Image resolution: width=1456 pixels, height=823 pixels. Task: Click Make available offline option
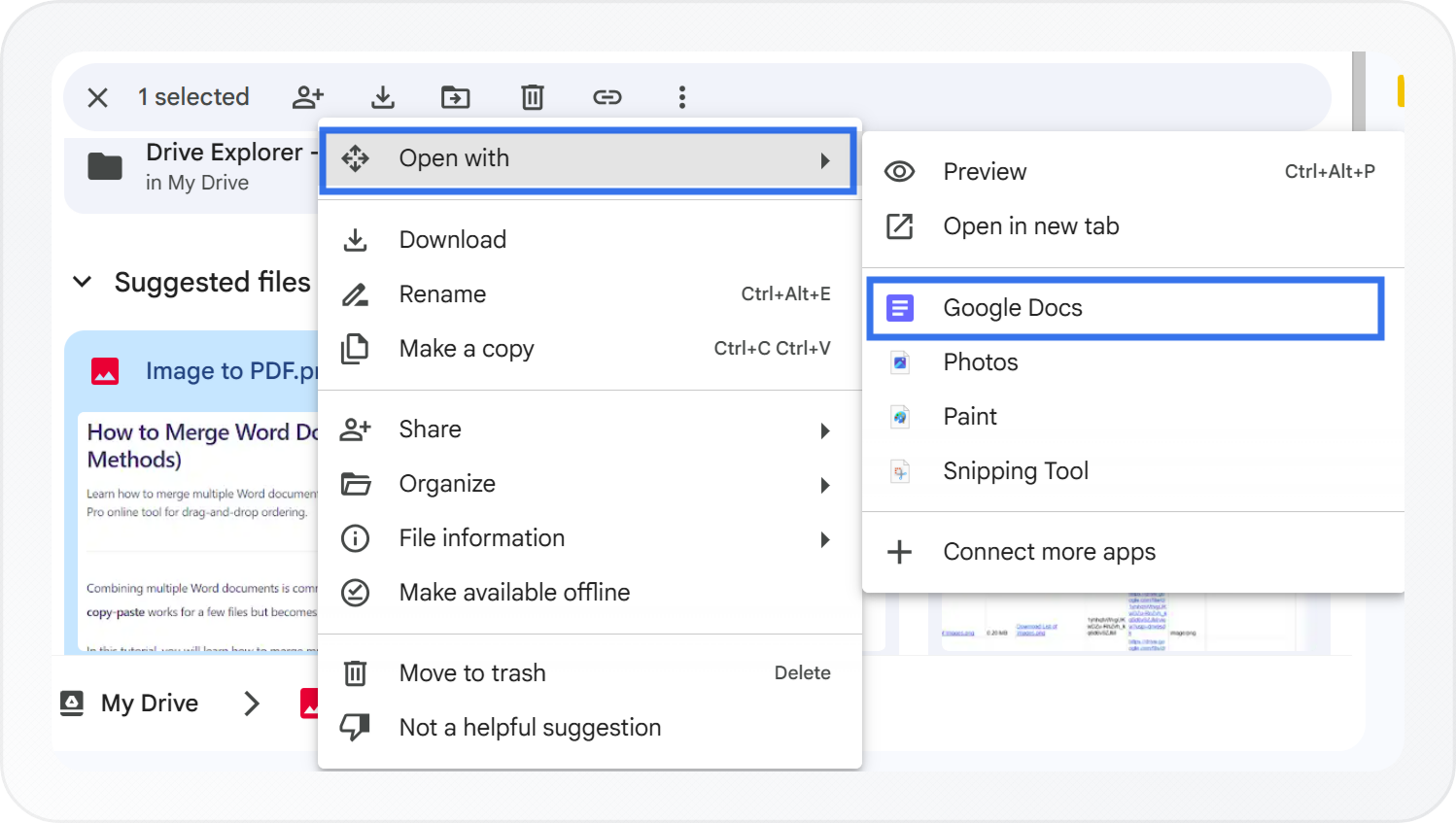click(514, 593)
